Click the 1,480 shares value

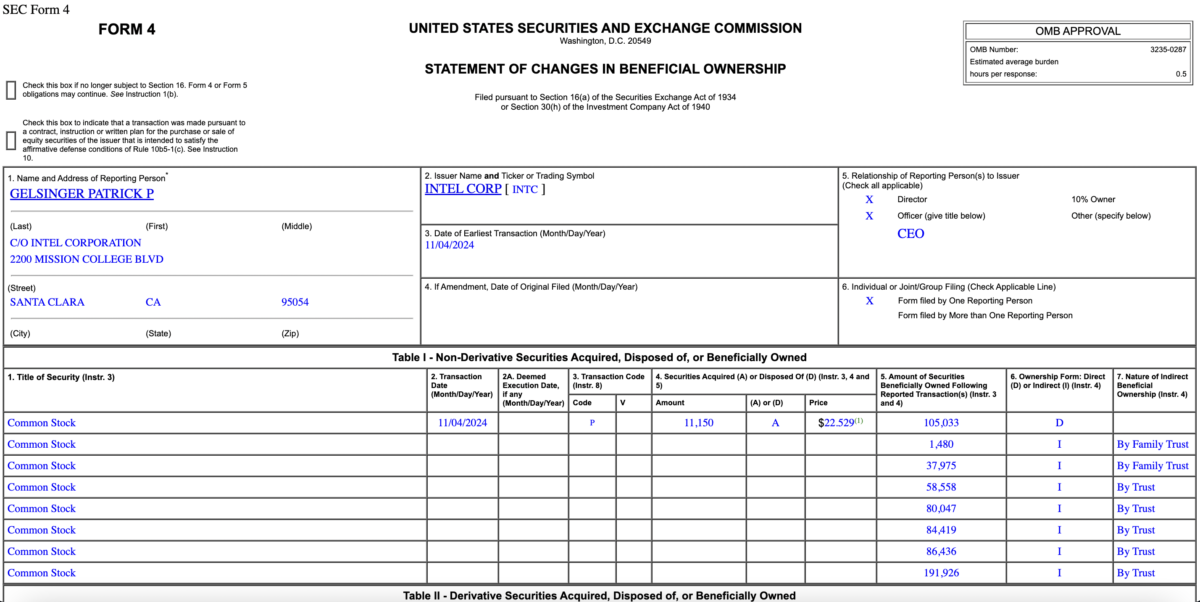pyautogui.click(x=941, y=444)
